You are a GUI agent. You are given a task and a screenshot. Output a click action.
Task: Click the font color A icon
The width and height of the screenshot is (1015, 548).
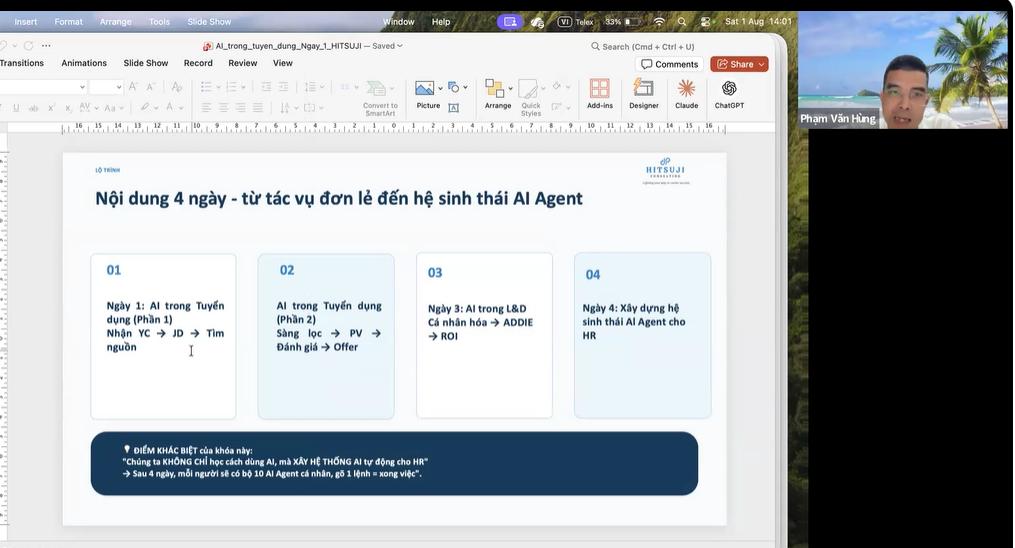pyautogui.click(x=169, y=107)
